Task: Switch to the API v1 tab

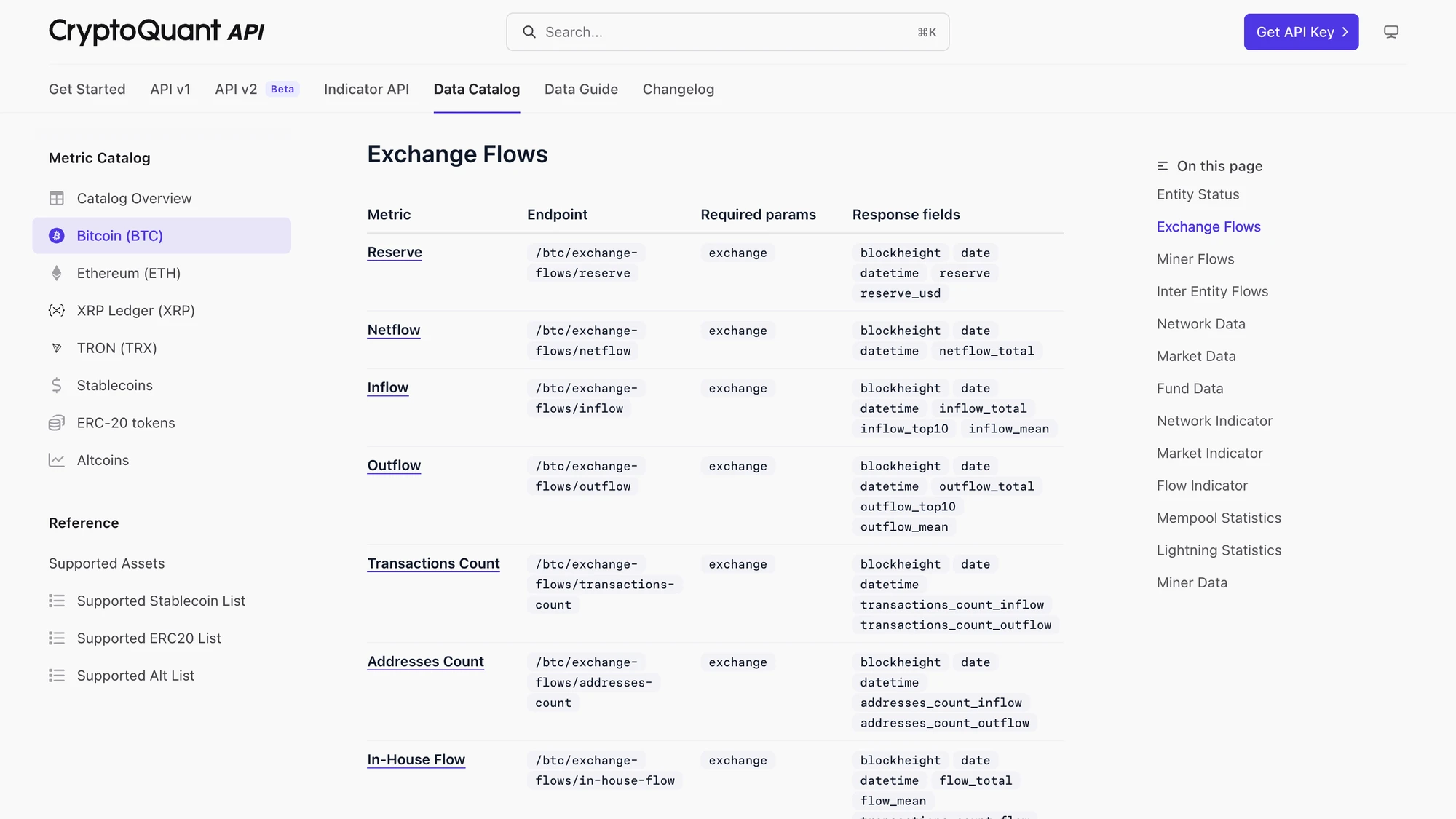Action: (170, 89)
